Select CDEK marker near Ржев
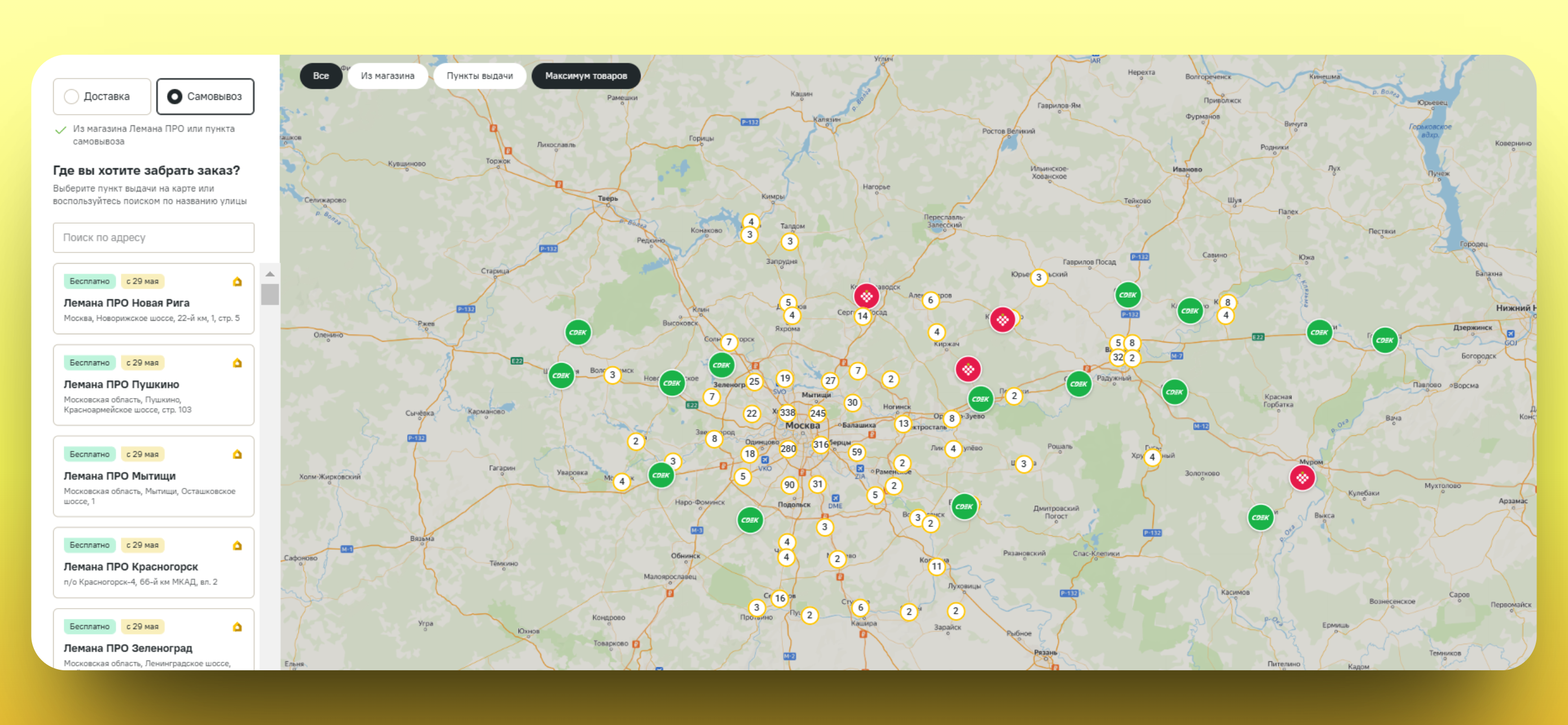The height and width of the screenshot is (725, 1568). pyautogui.click(x=577, y=333)
